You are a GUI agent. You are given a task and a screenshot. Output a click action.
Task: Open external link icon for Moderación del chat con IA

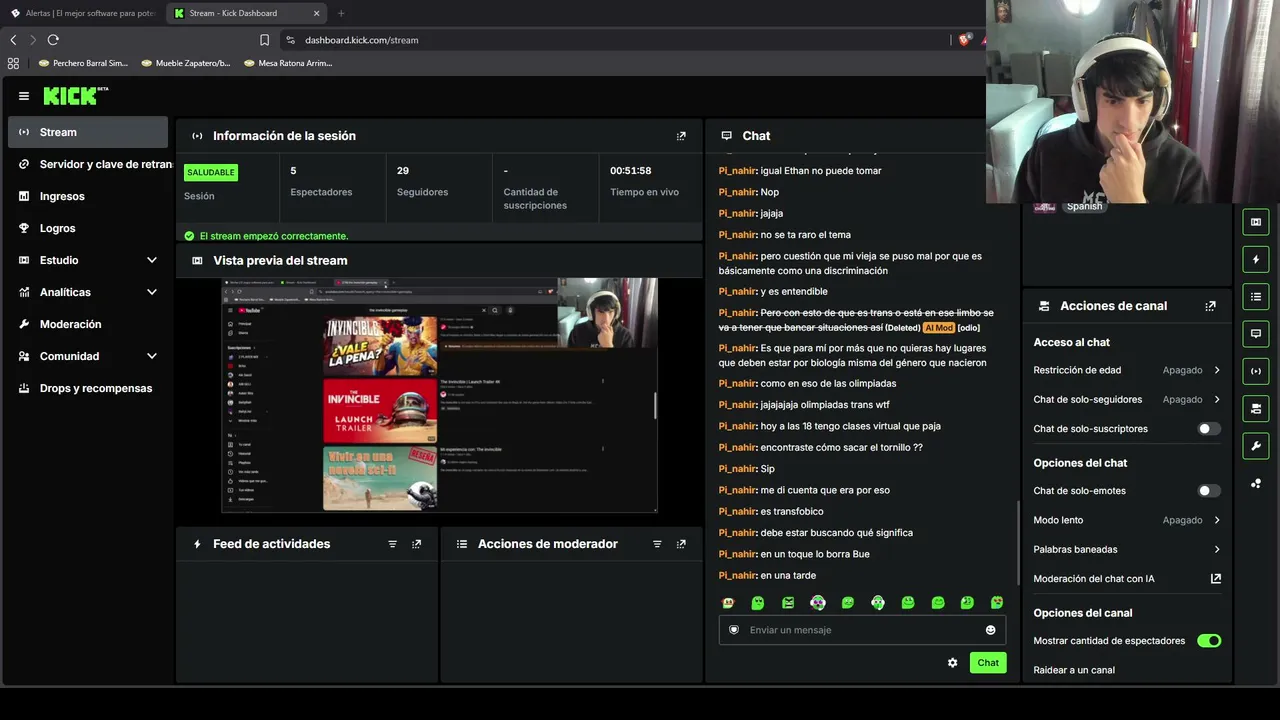(x=1216, y=579)
